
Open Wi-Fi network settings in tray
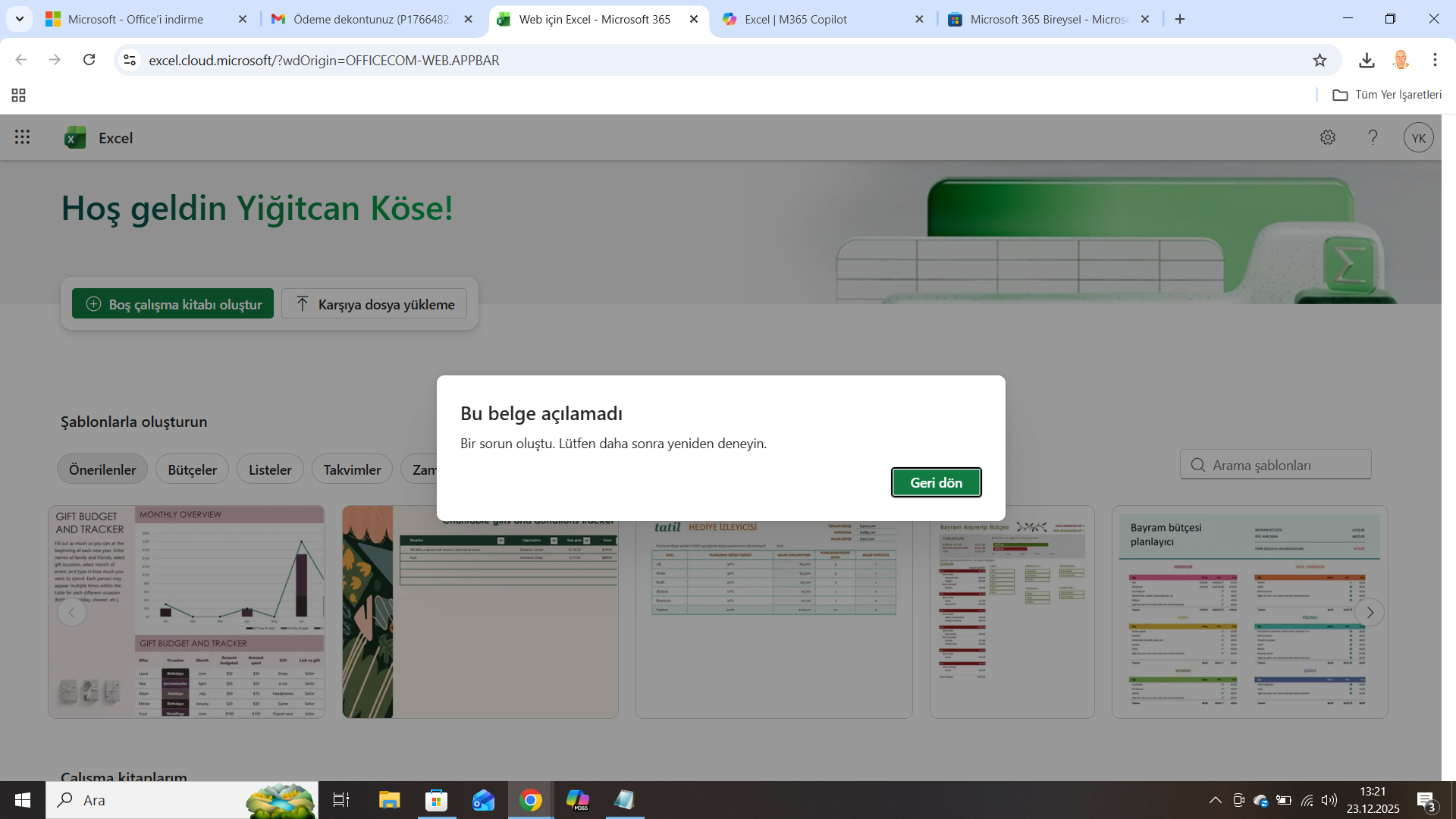point(1307,800)
